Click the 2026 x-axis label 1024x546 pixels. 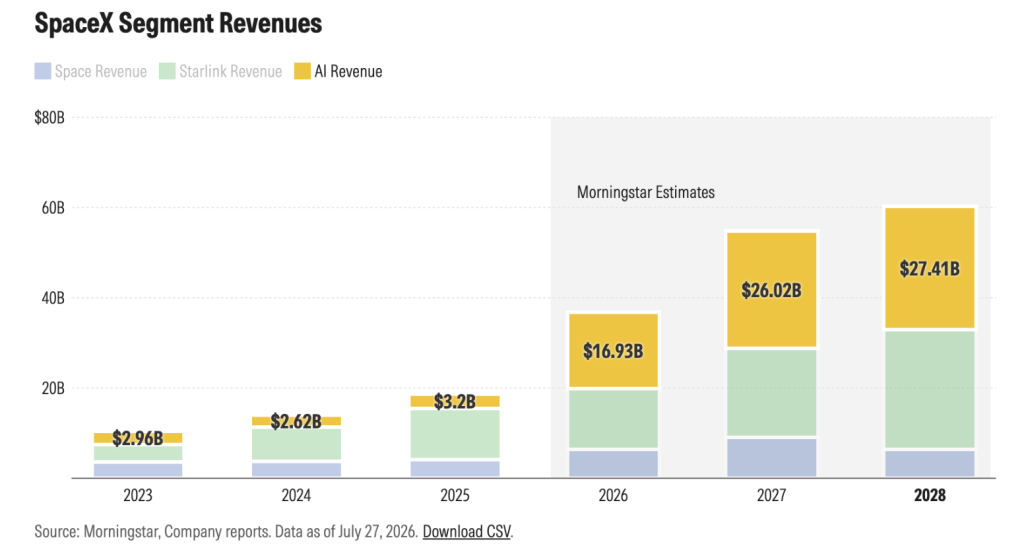point(613,495)
